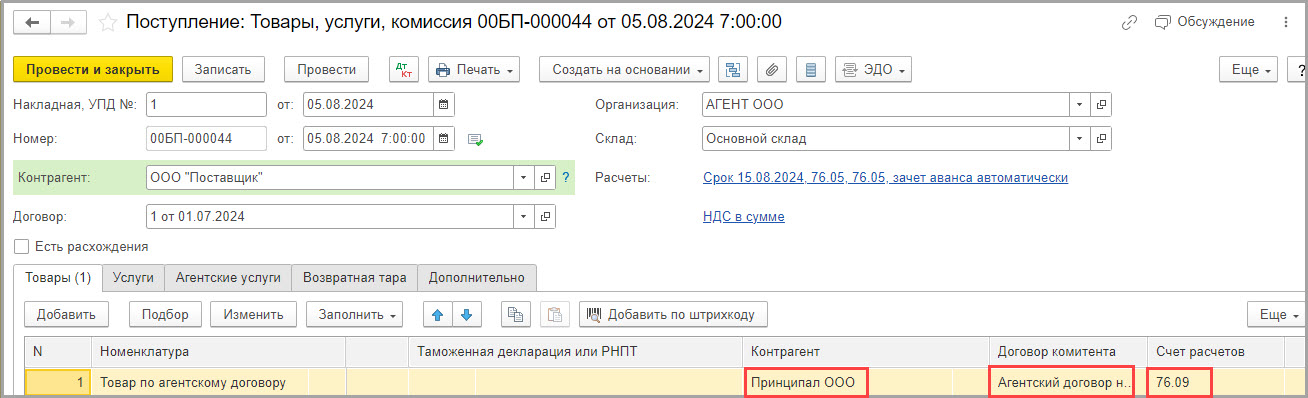The width and height of the screenshot is (1308, 398).
Task: Open the Основной склад warehouse card
Action: (x=1101, y=138)
